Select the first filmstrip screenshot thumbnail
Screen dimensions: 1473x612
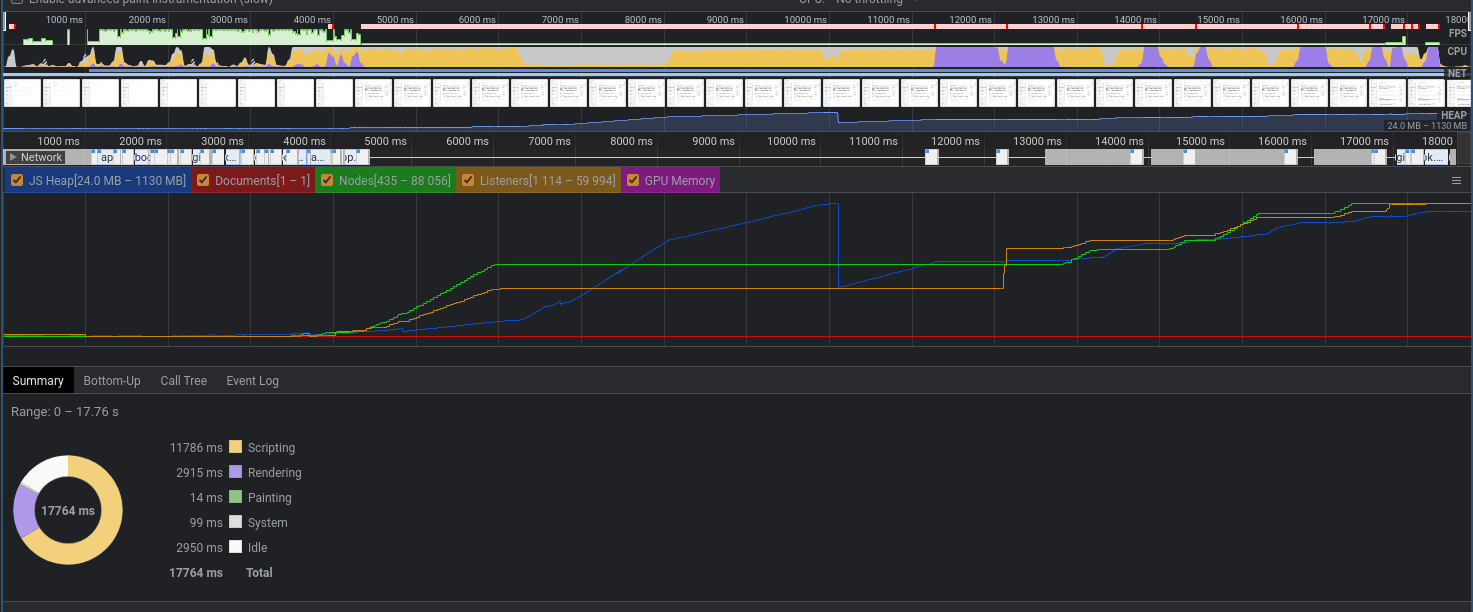[x=23, y=93]
